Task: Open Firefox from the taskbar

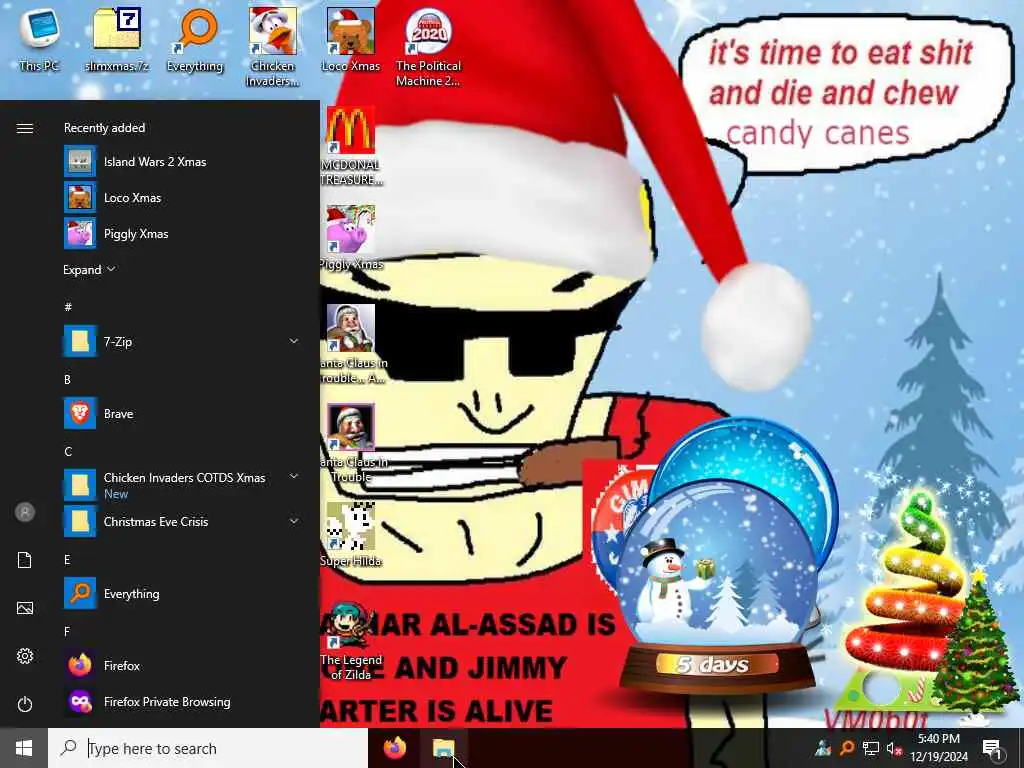Action: pyautogui.click(x=395, y=748)
